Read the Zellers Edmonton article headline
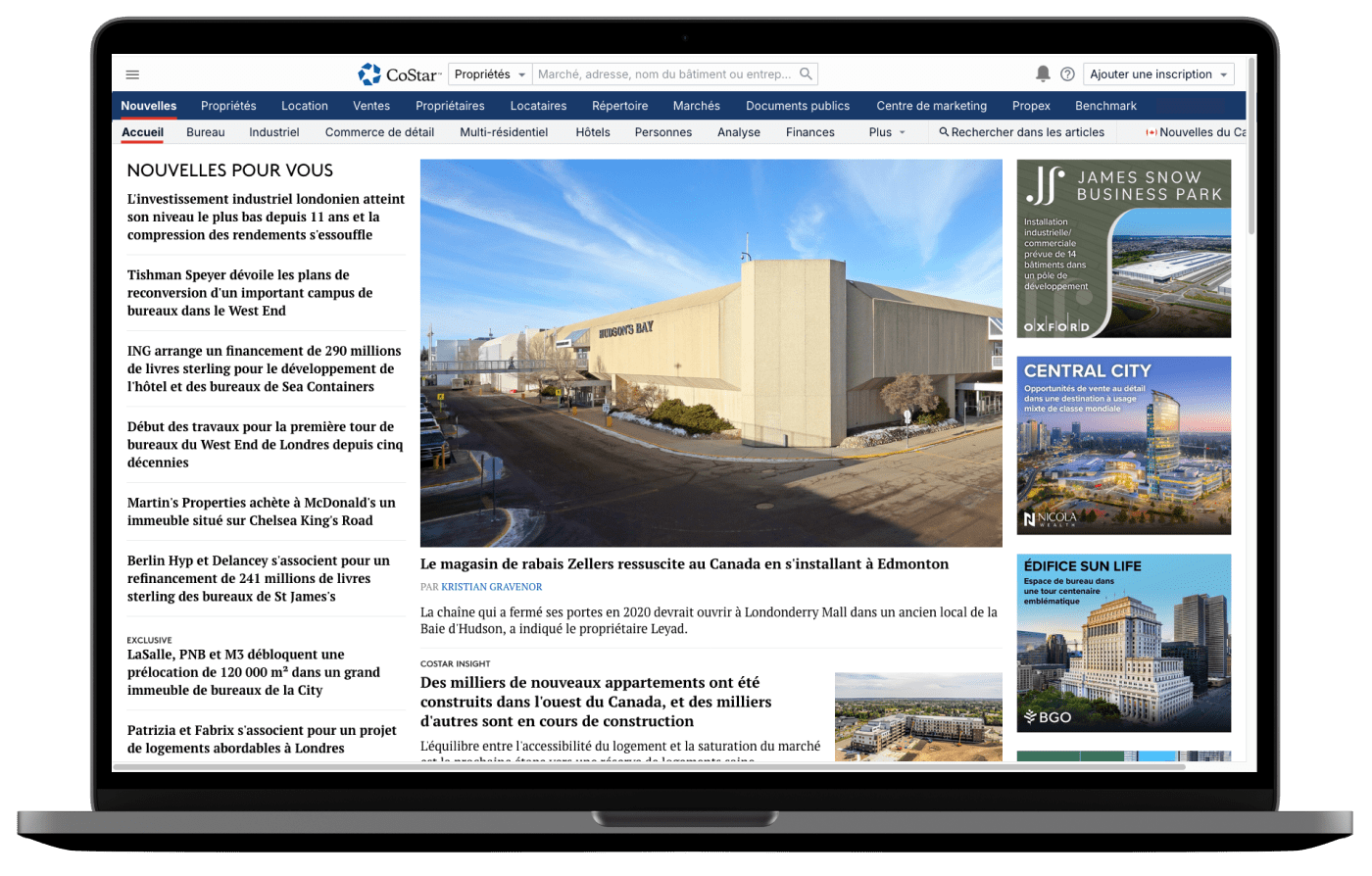Image resolution: width=1372 pixels, height=876 pixels. point(684,564)
